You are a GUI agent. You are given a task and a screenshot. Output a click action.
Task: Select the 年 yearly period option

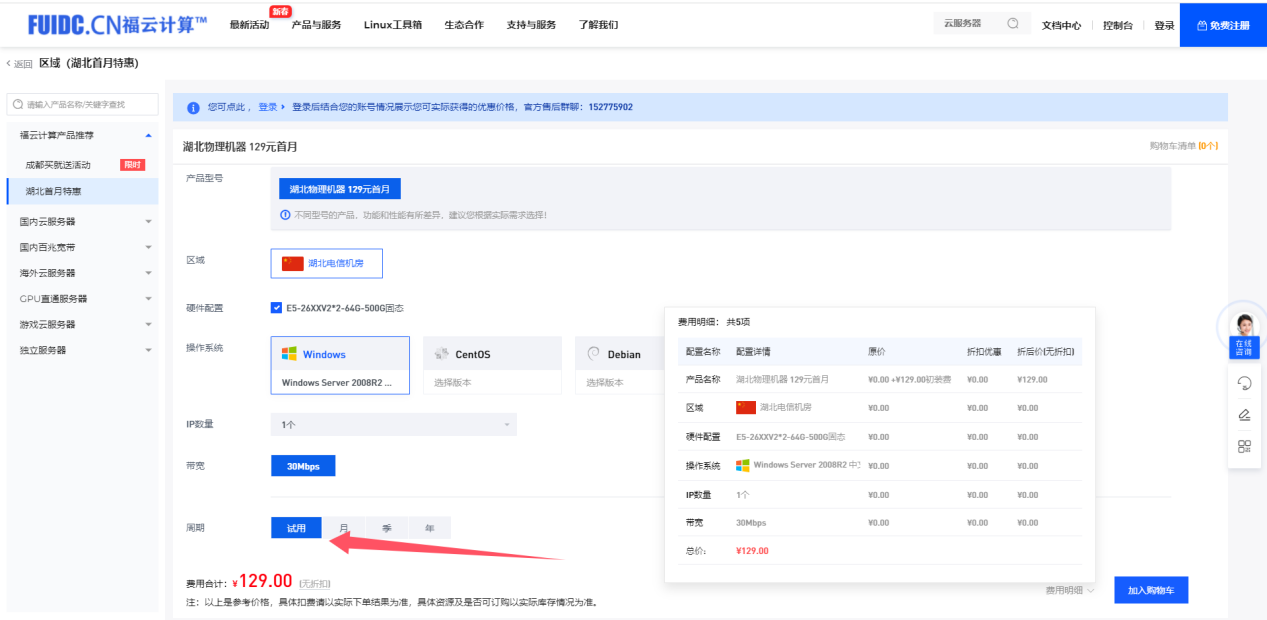pos(429,528)
